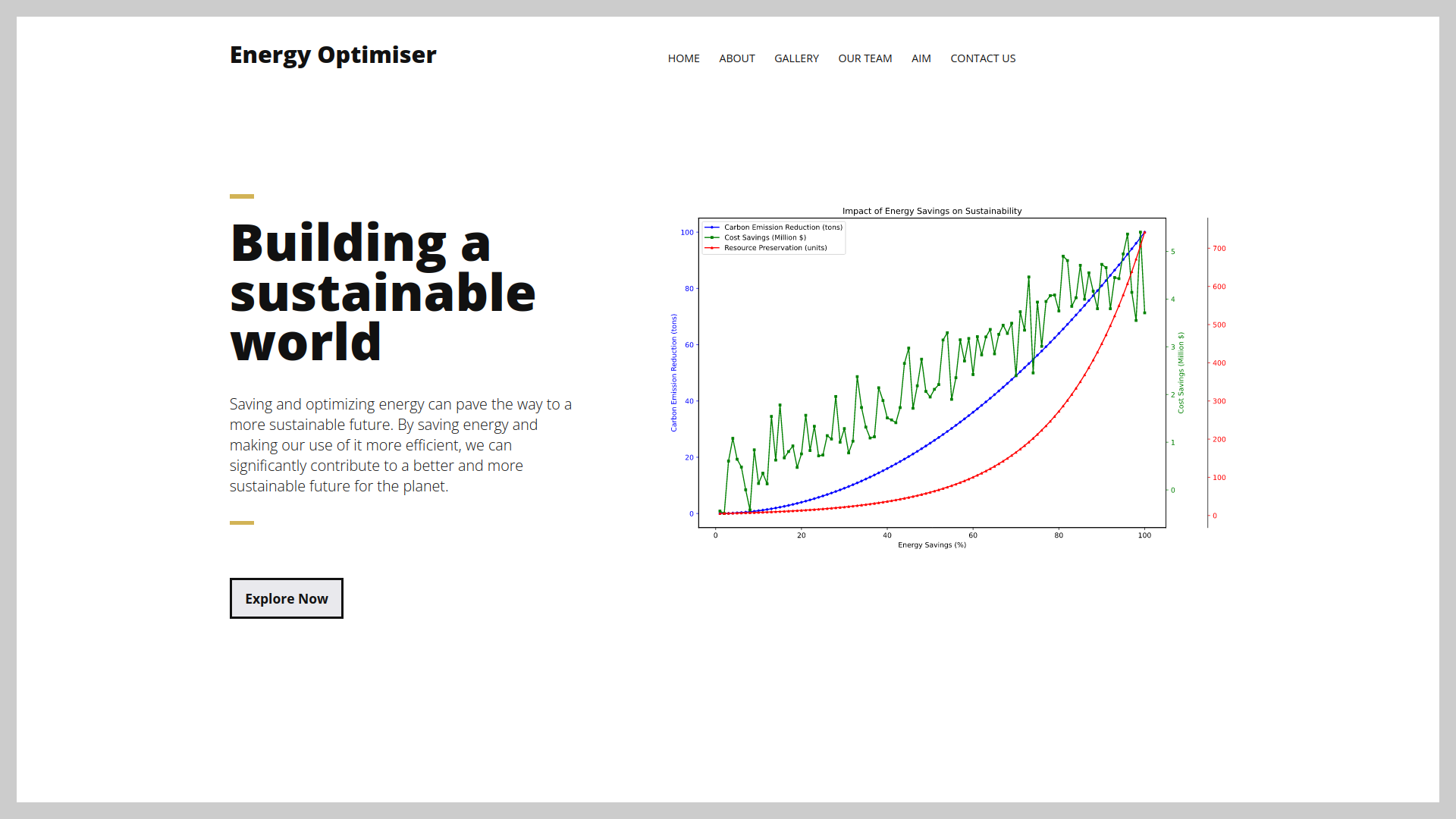Click the blue Carbon Emission axis label
This screenshot has width=1456, height=819.
[x=673, y=372]
